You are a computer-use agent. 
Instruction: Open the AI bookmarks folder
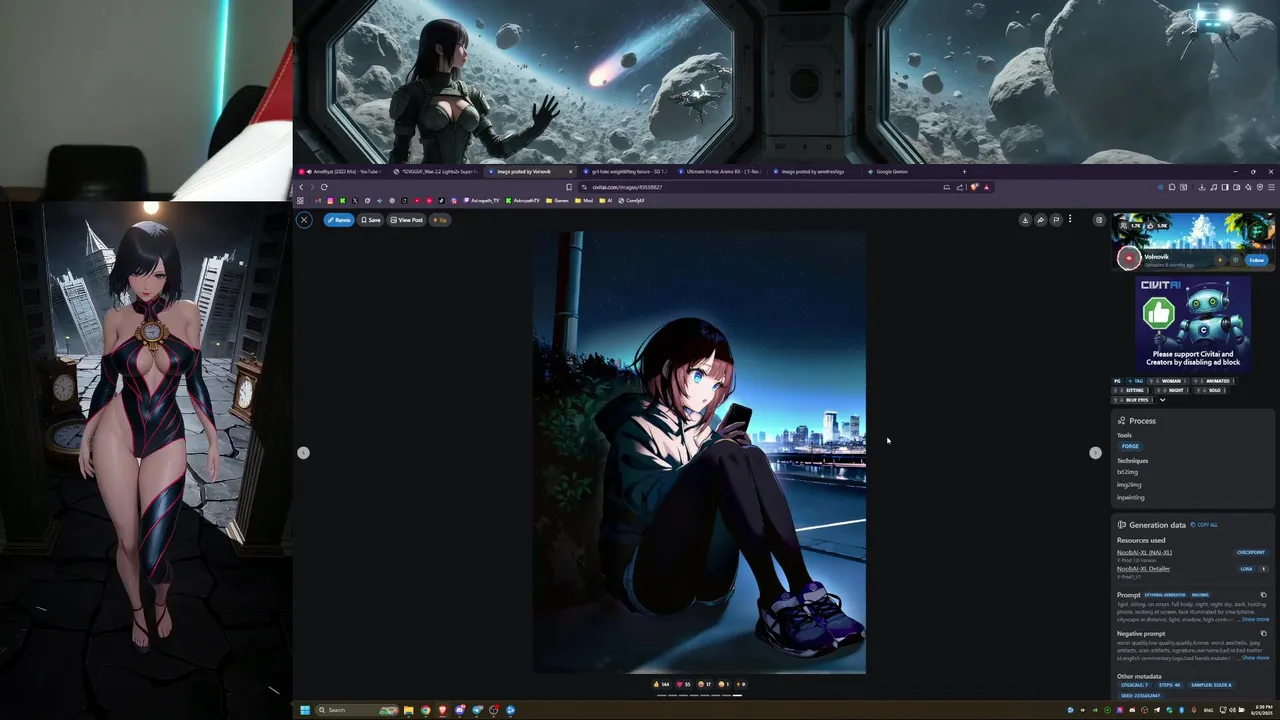click(606, 201)
